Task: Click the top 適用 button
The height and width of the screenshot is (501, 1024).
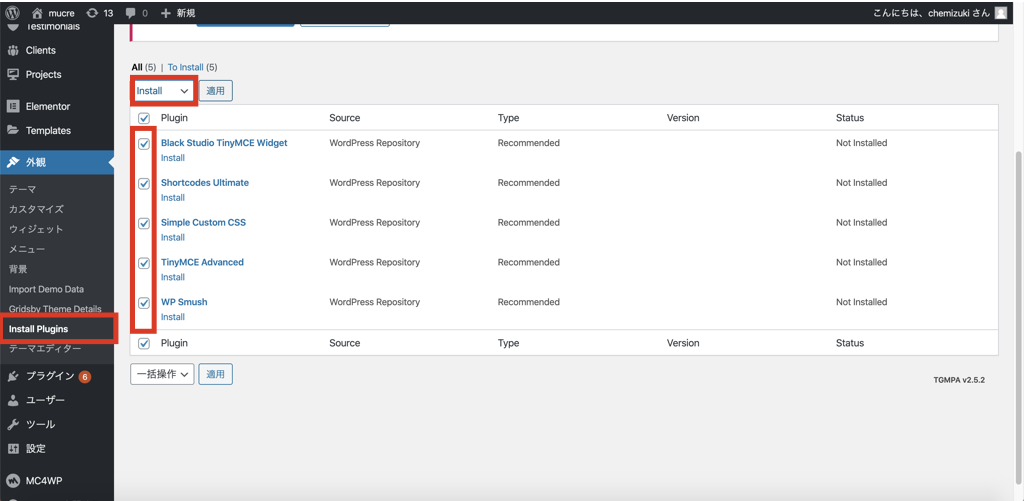Action: click(x=215, y=91)
